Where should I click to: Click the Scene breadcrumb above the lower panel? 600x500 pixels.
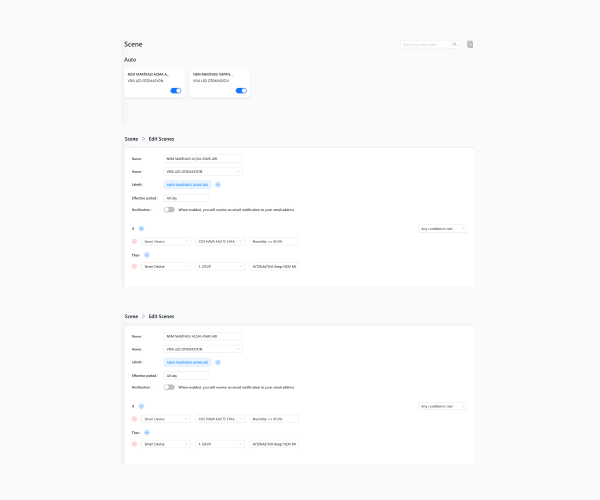click(x=131, y=316)
